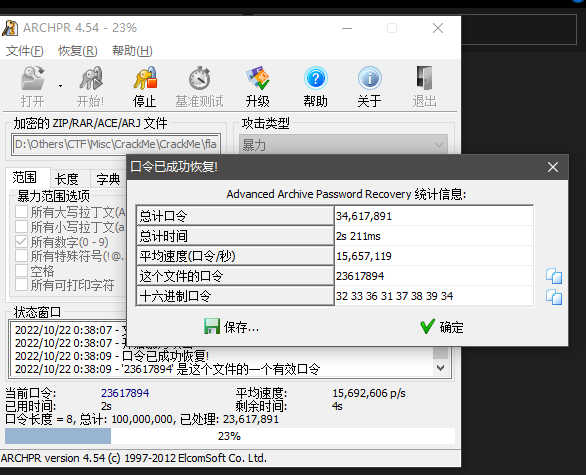Open the 恢复(R) menu

point(78,50)
